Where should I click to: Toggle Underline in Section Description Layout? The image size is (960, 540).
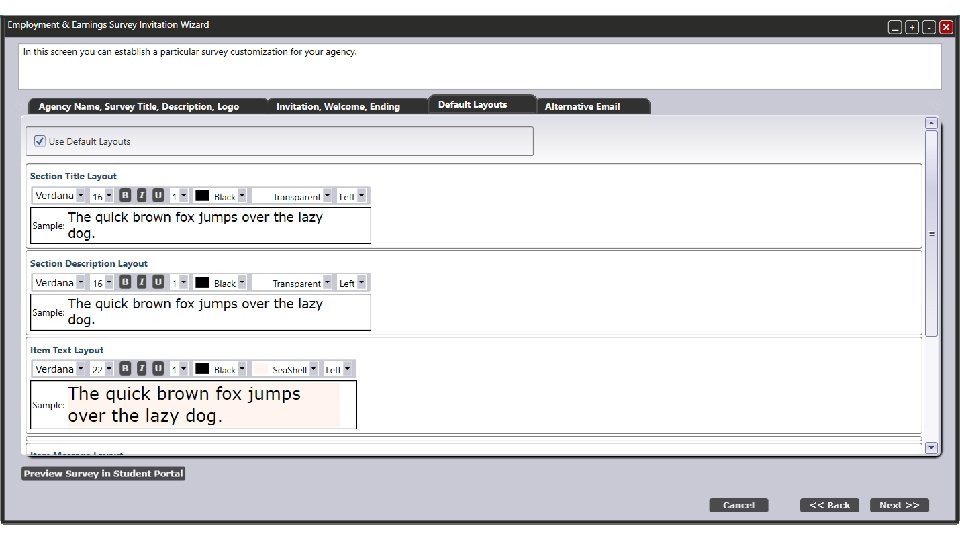pyautogui.click(x=158, y=282)
